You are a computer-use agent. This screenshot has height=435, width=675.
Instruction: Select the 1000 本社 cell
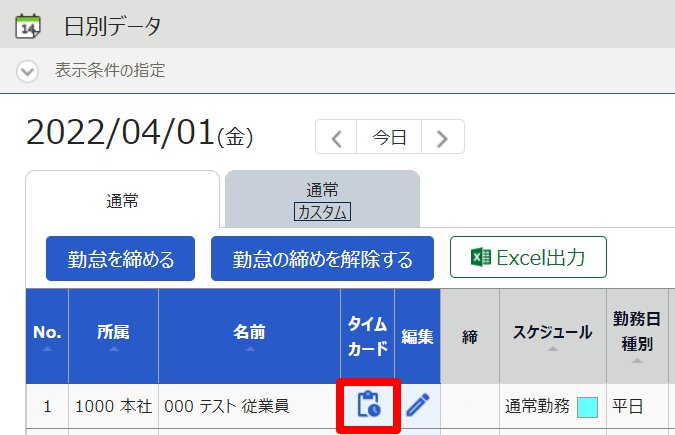(114, 406)
